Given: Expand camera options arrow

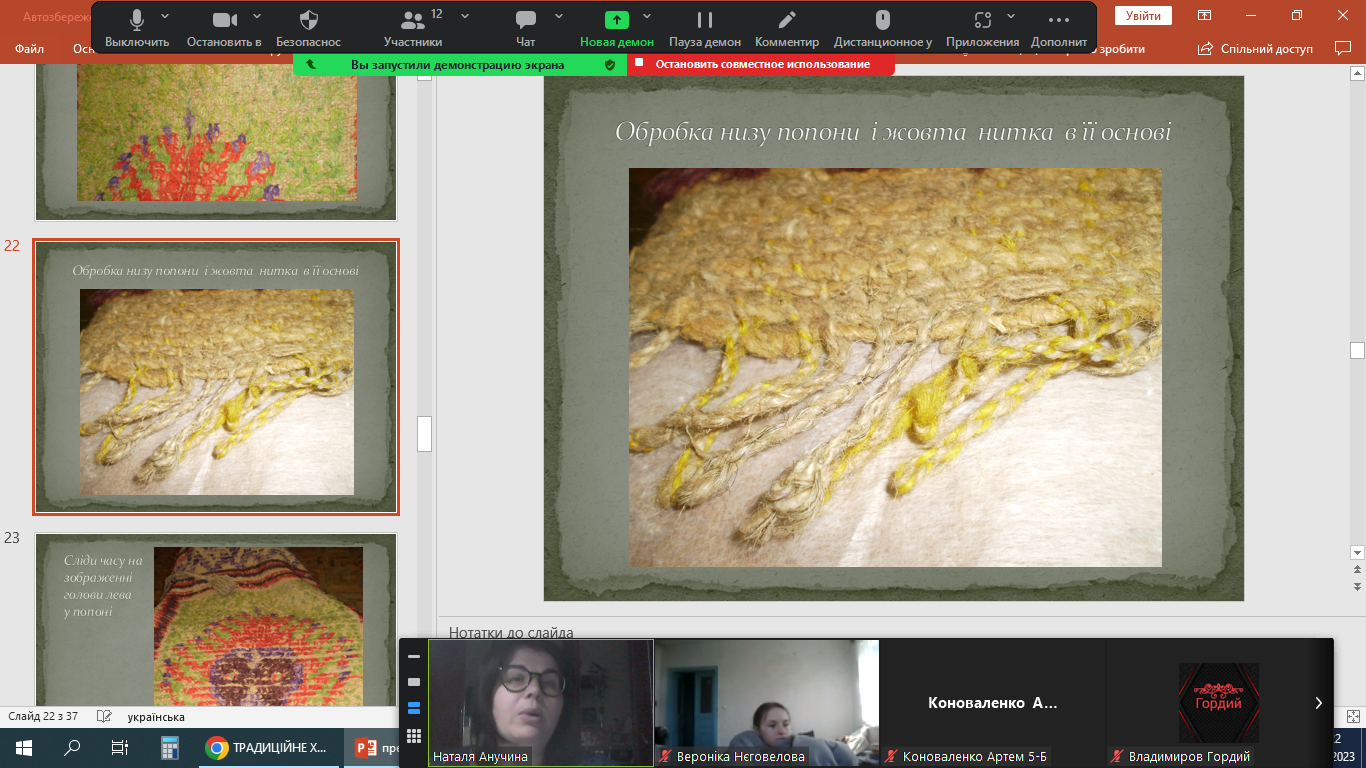Looking at the screenshot, I should click(x=257, y=16).
